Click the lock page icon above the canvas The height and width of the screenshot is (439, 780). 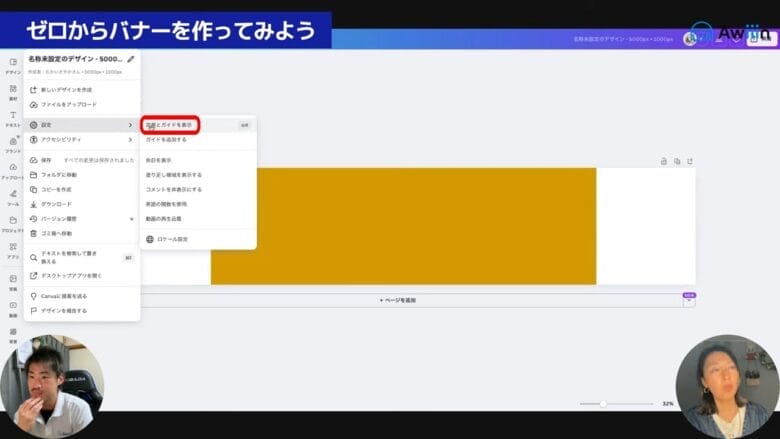pos(664,161)
